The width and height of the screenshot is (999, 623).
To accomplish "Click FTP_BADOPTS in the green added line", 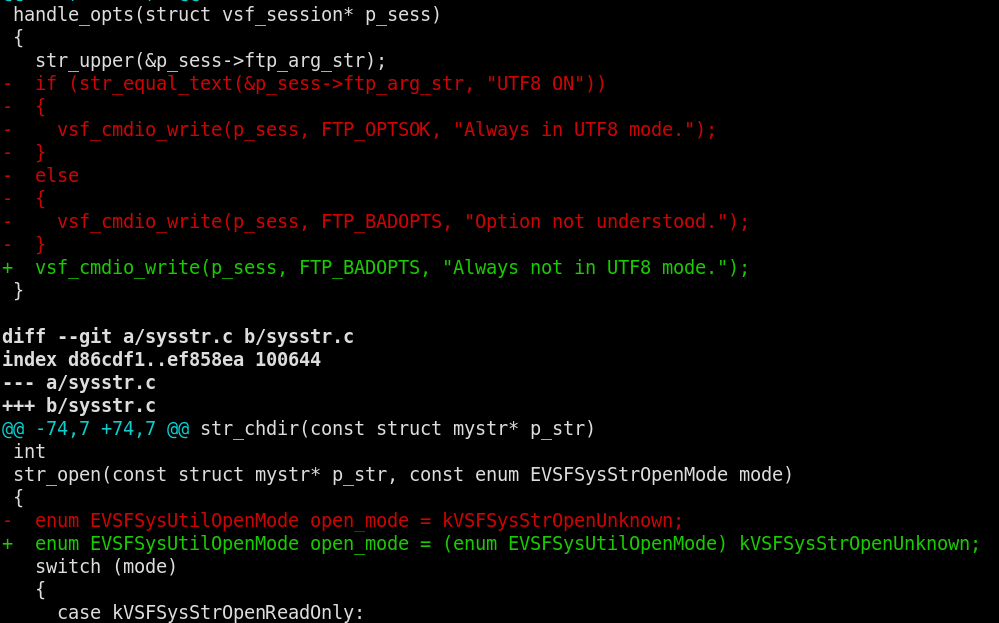I will tap(359, 268).
